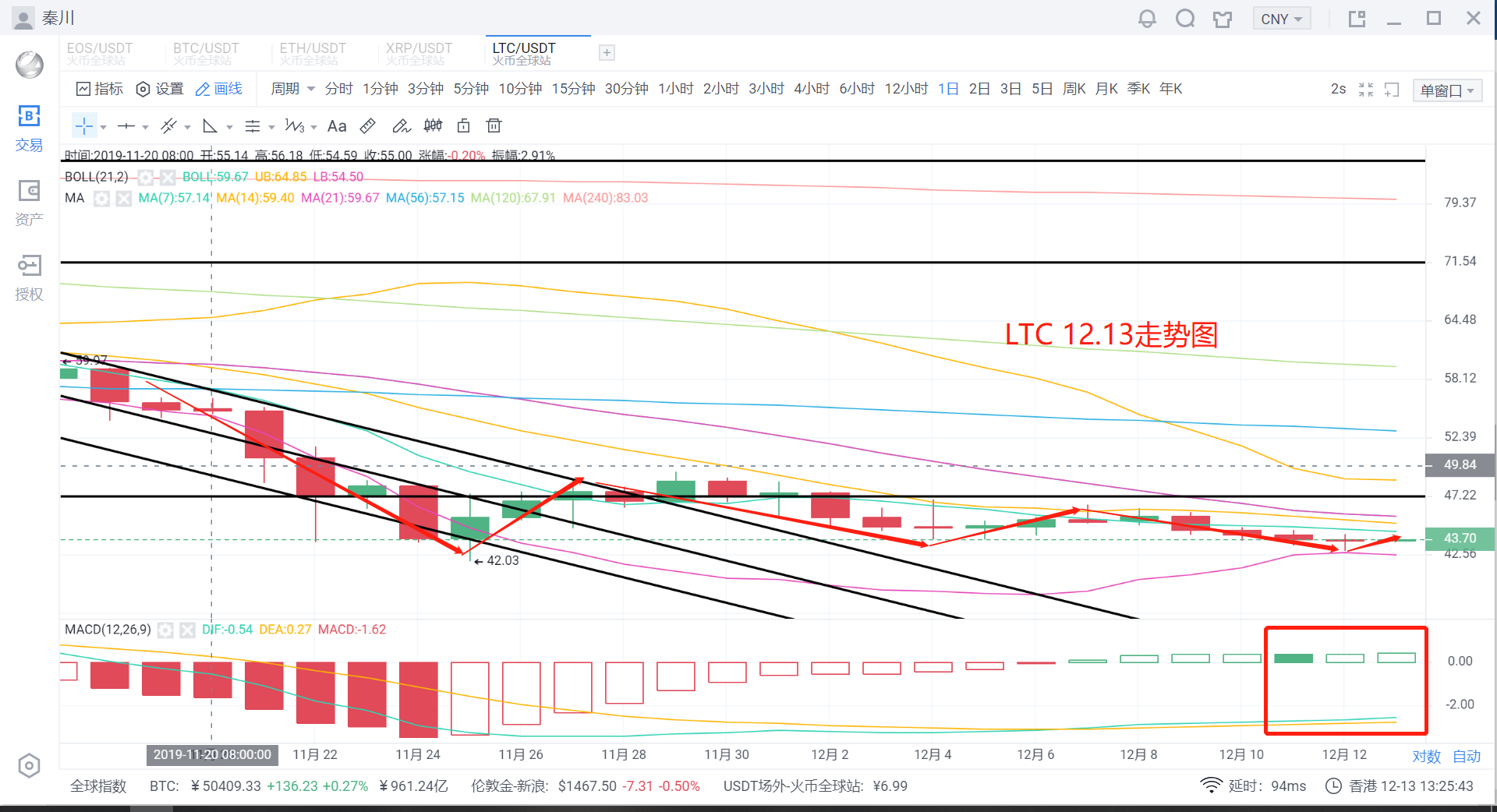Image resolution: width=1497 pixels, height=812 pixels.
Task: Open BOLL indicator settings gear
Action: [145, 177]
